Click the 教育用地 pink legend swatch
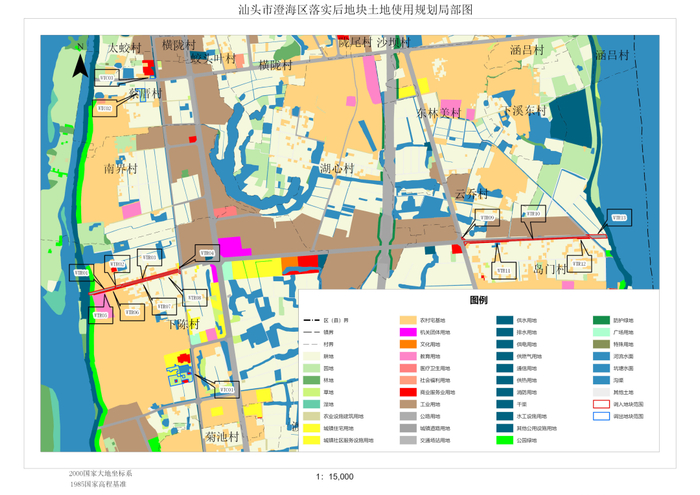 pos(408,356)
